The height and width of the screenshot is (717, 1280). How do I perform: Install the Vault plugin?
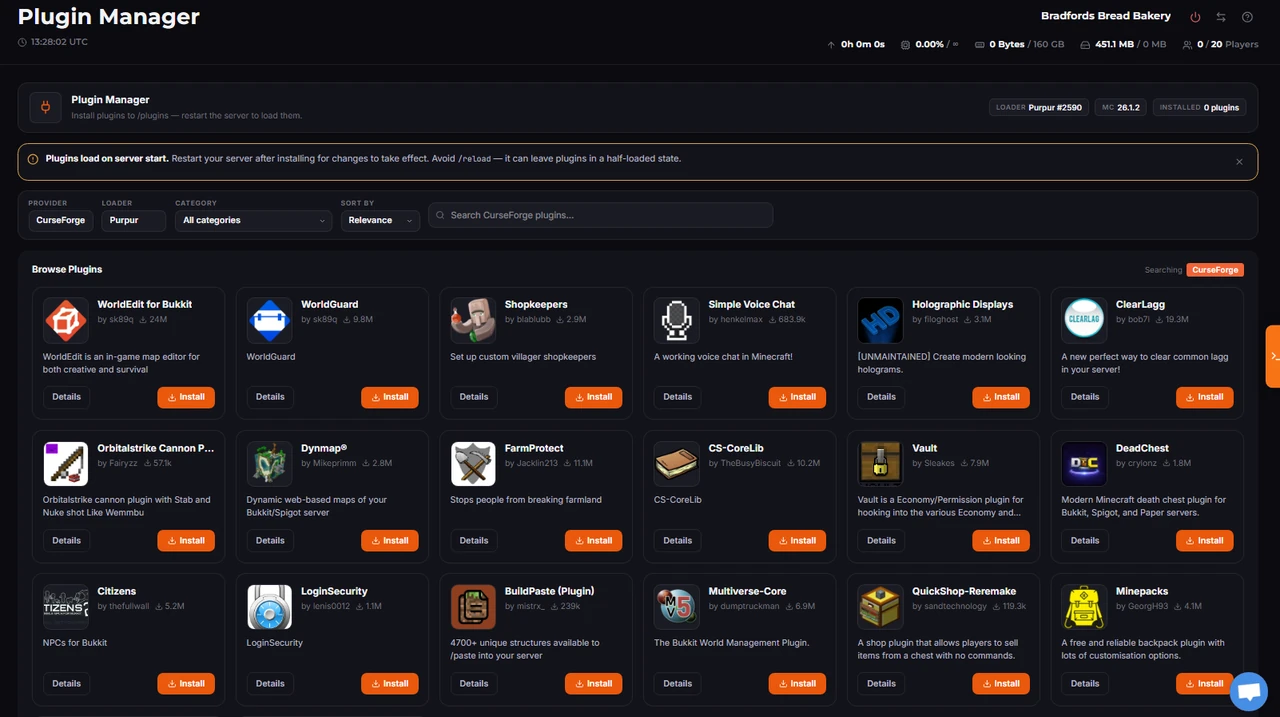tap(1001, 540)
